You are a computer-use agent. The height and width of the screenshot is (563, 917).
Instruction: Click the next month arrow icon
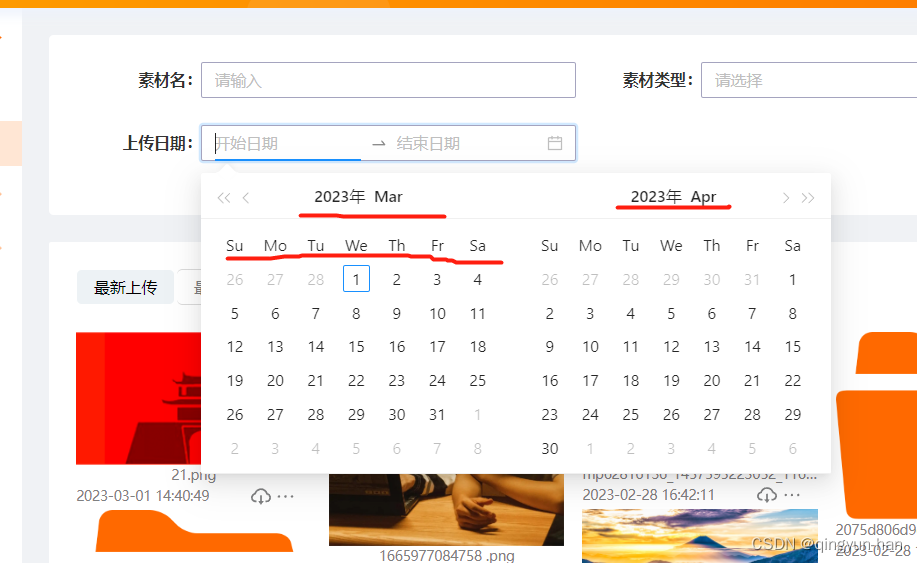(785, 198)
